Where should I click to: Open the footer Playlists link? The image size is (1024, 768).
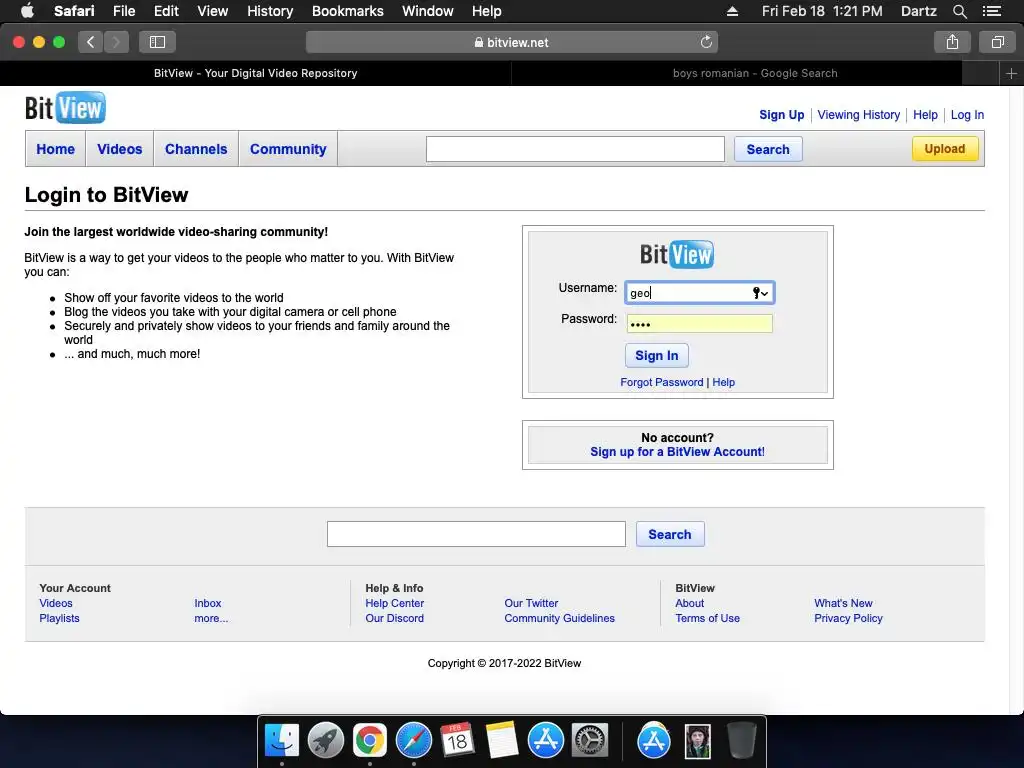59,618
